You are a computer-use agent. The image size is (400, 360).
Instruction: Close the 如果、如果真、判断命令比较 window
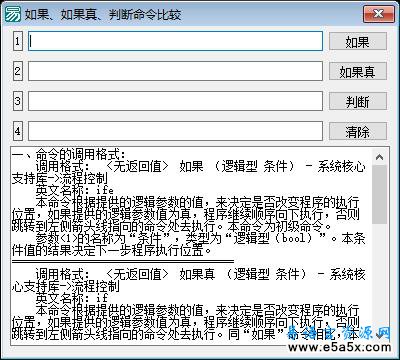pyautogui.click(x=378, y=14)
